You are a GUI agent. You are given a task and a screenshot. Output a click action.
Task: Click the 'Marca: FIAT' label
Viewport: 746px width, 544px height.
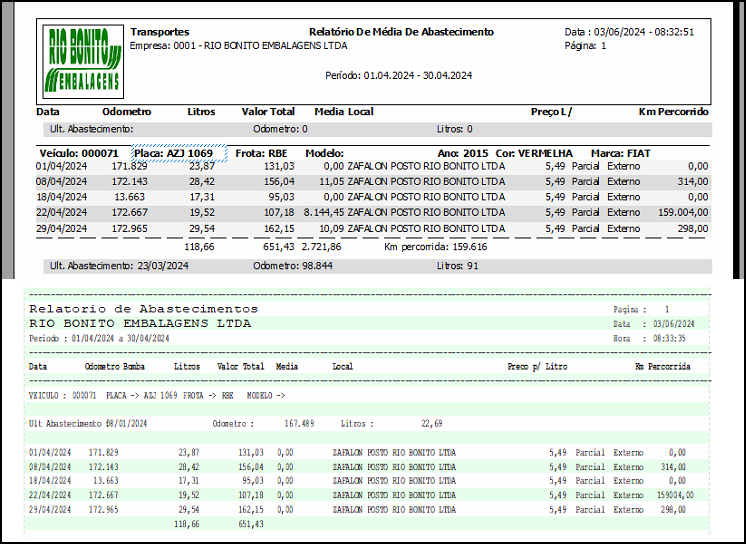point(620,153)
